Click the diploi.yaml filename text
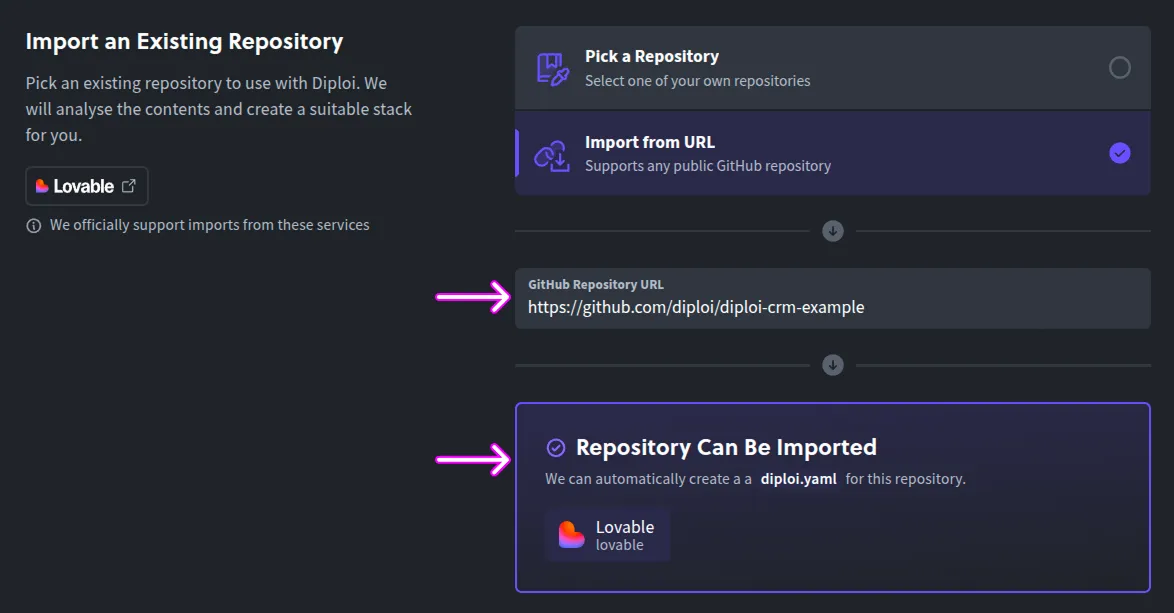 (798, 479)
